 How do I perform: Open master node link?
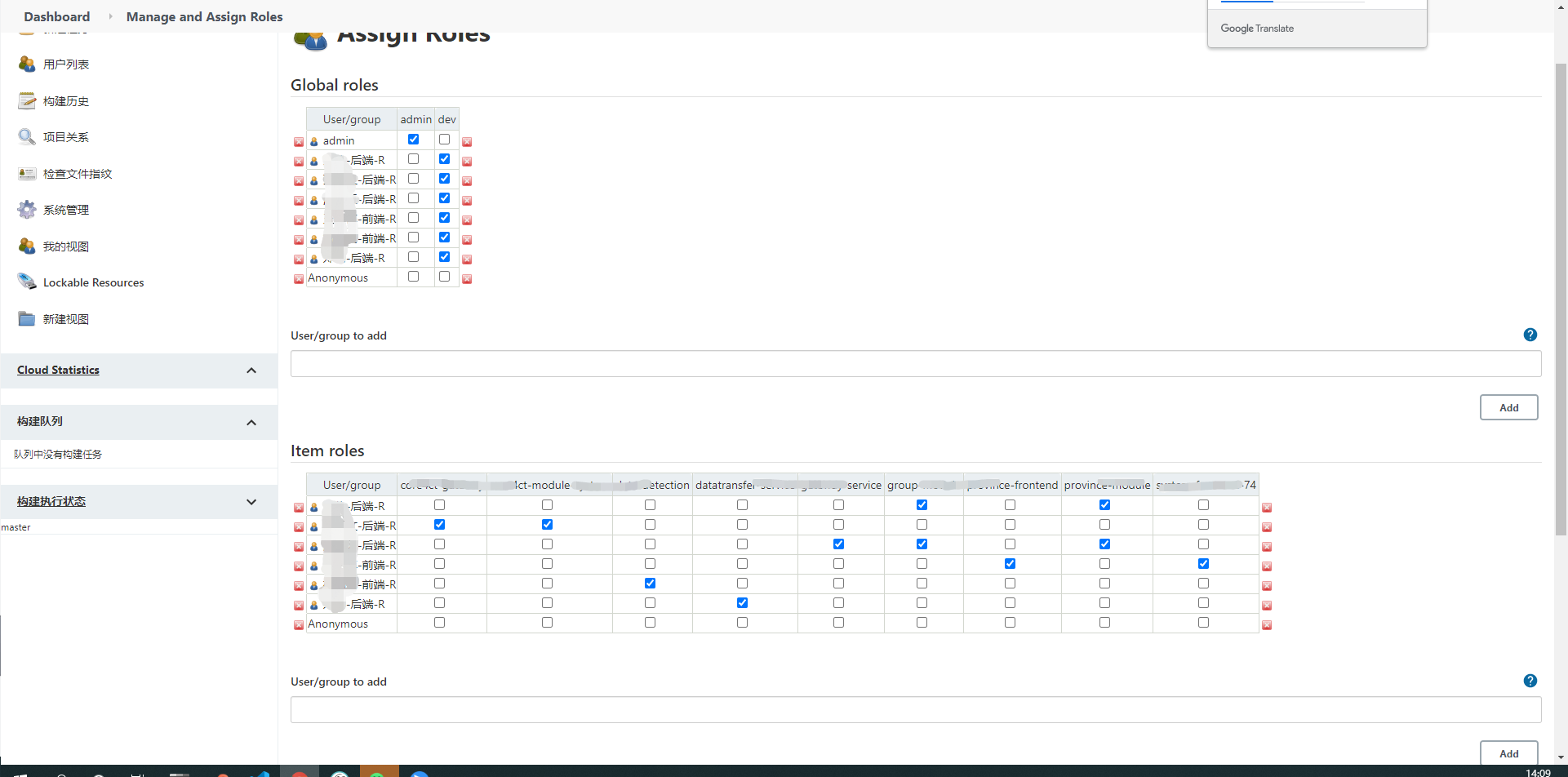click(16, 527)
